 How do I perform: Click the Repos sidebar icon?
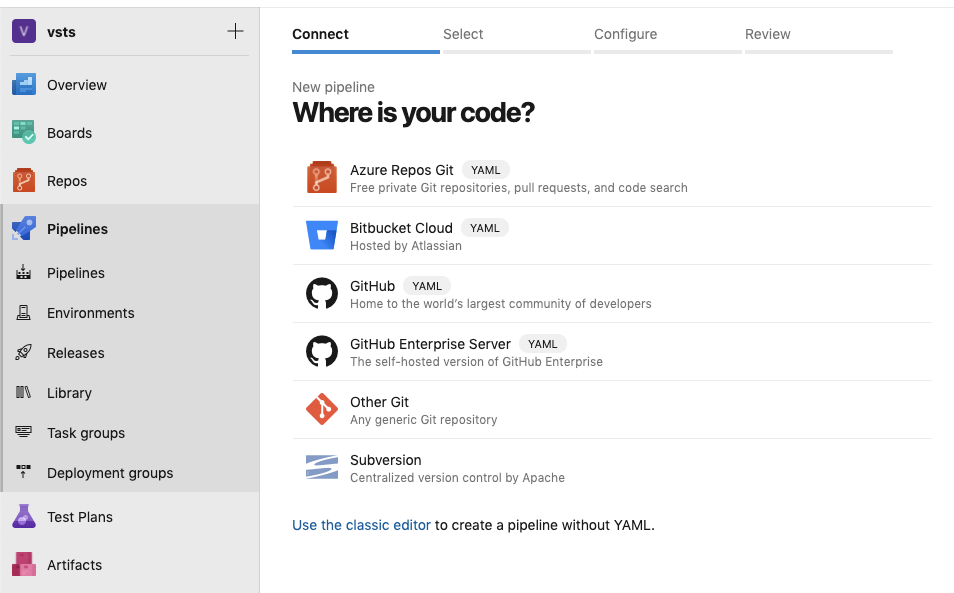pyautogui.click(x=24, y=181)
